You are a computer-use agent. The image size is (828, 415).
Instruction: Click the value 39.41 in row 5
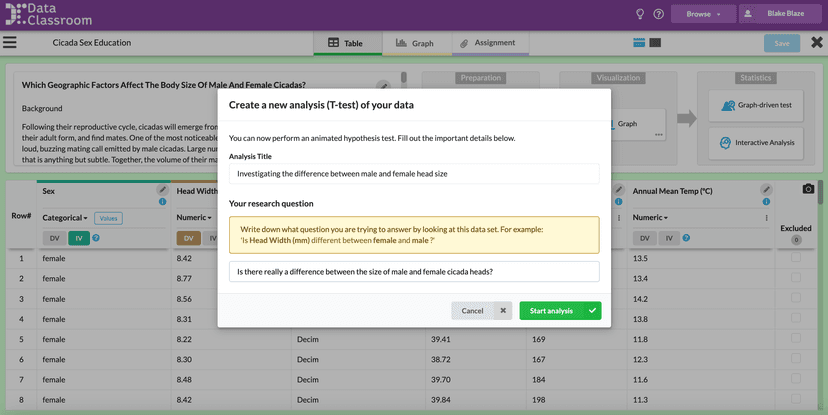coord(440,339)
